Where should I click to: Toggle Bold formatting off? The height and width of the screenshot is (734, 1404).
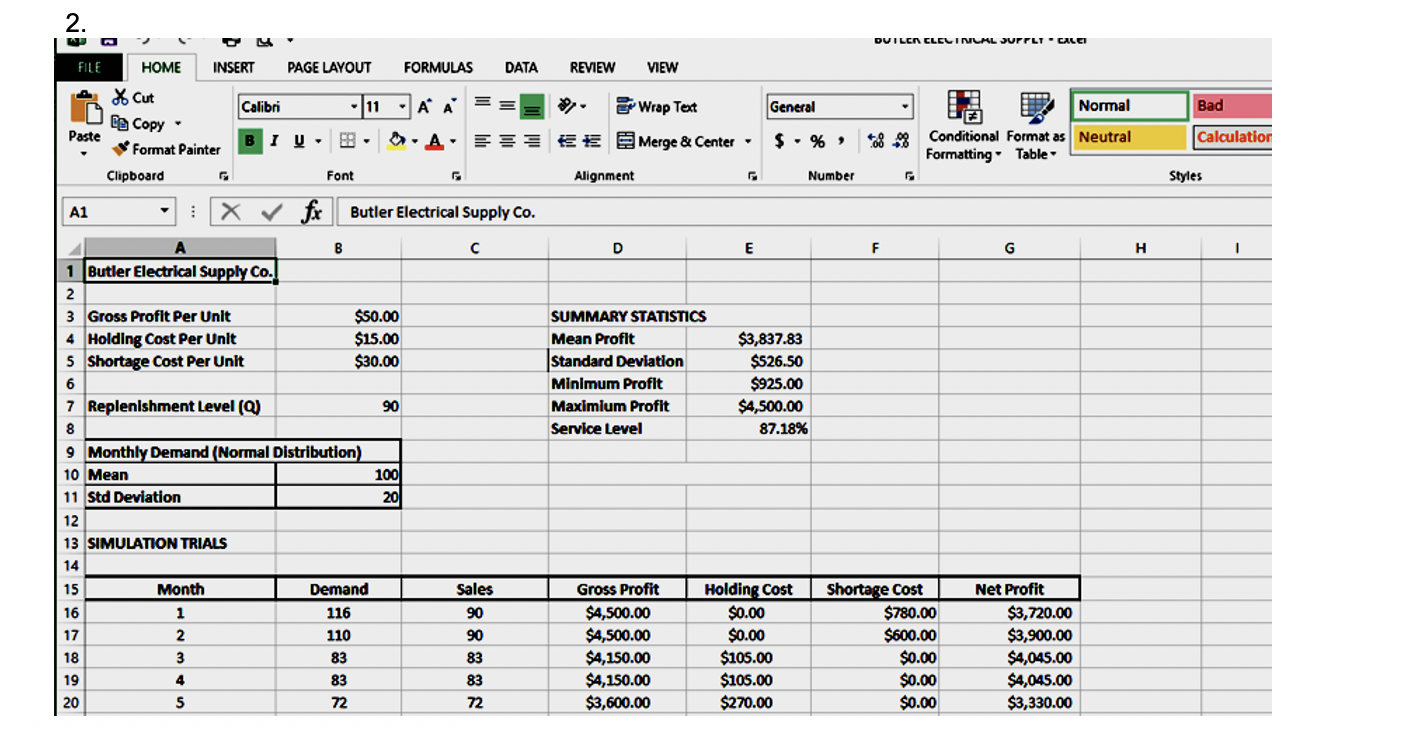[x=250, y=141]
